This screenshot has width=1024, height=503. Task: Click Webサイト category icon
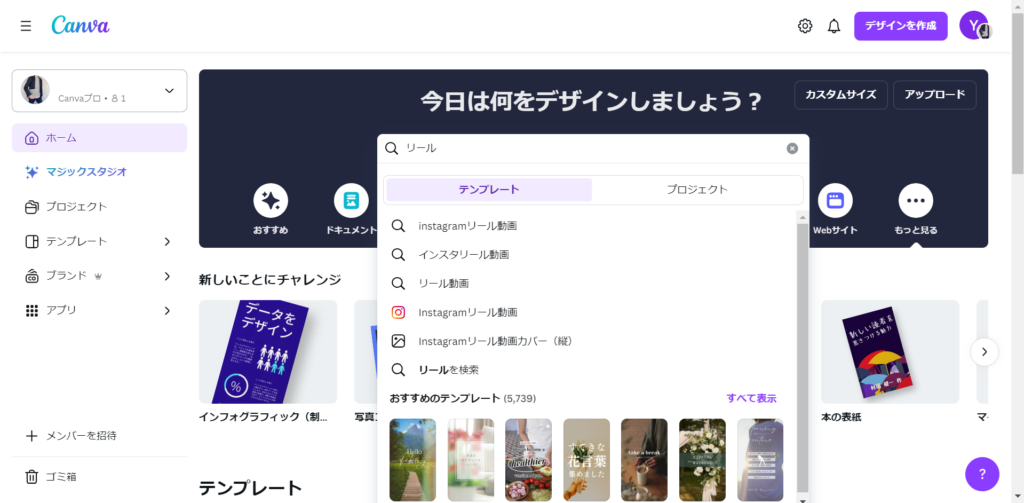click(835, 201)
